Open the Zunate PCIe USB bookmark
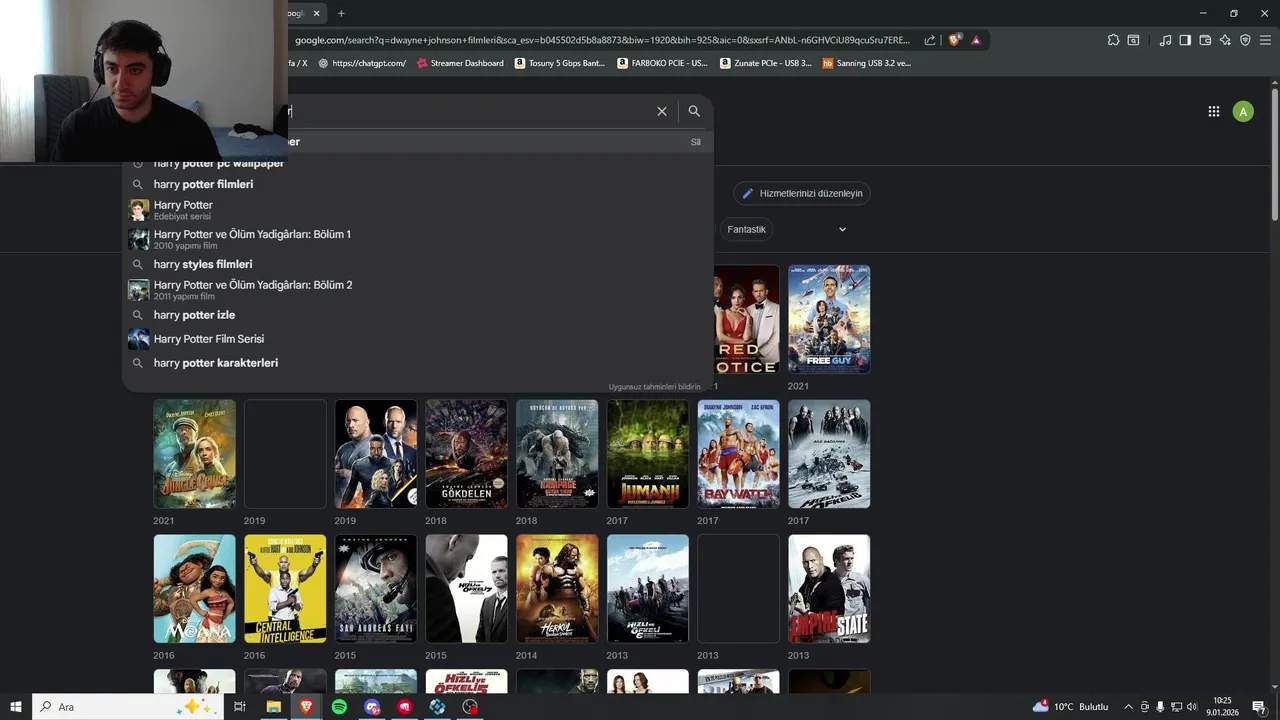 (x=766, y=63)
